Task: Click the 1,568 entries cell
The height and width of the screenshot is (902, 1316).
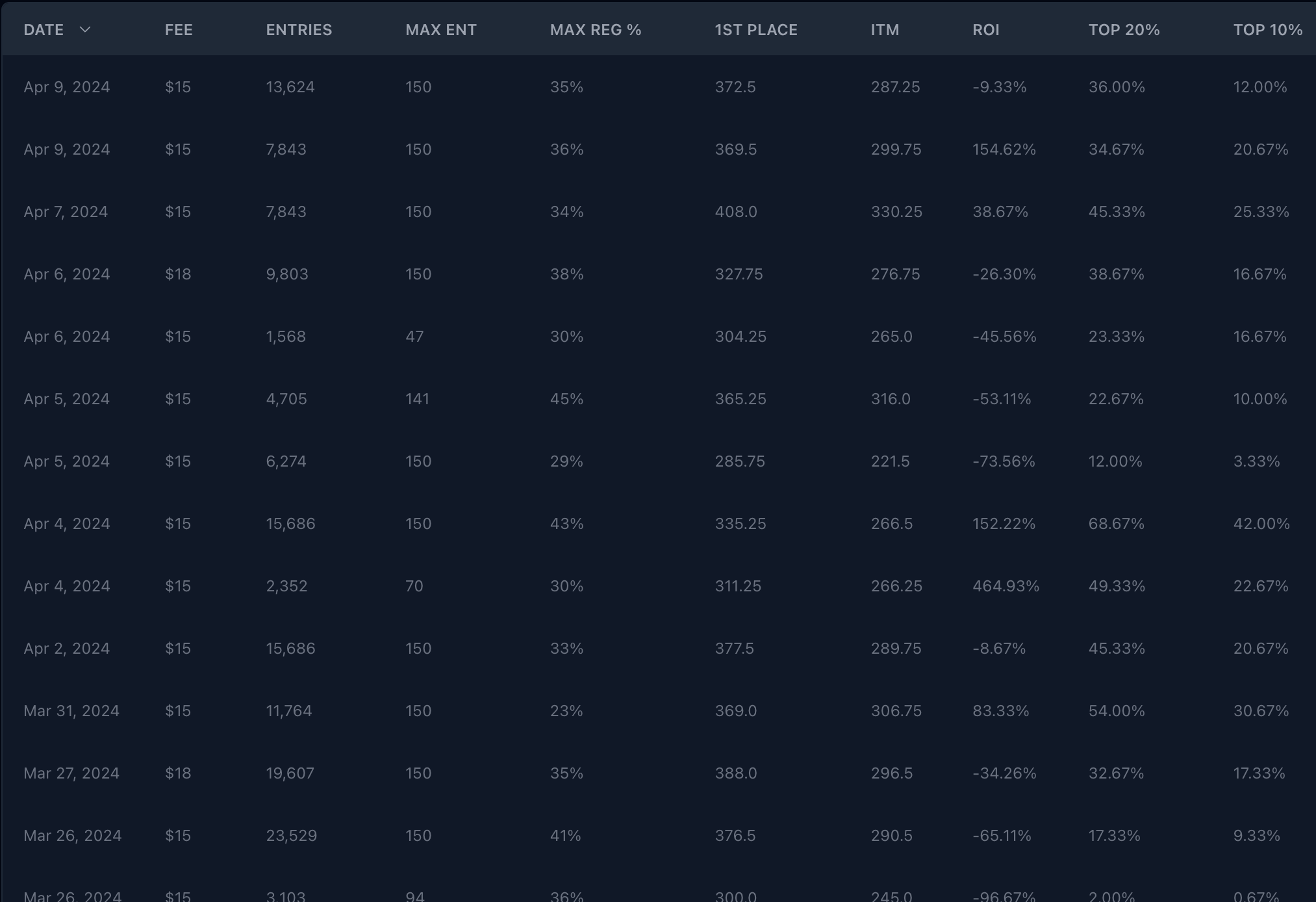Action: click(286, 337)
